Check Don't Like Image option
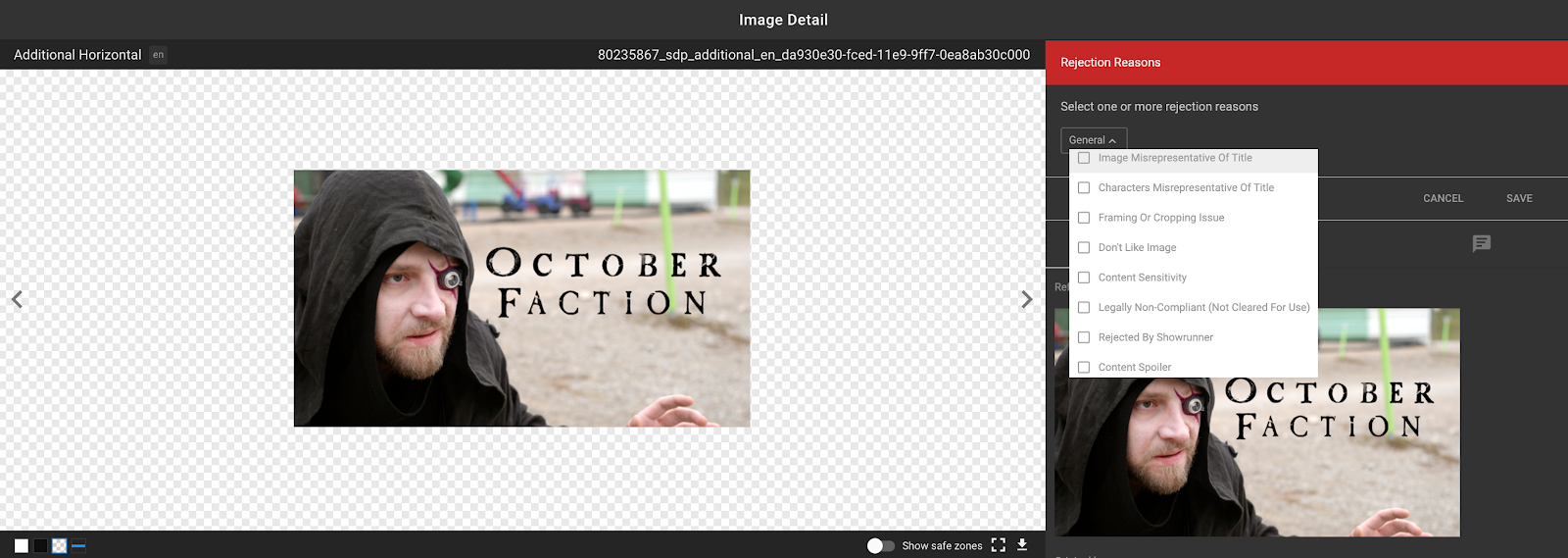The image size is (1568, 558). coord(1084,247)
